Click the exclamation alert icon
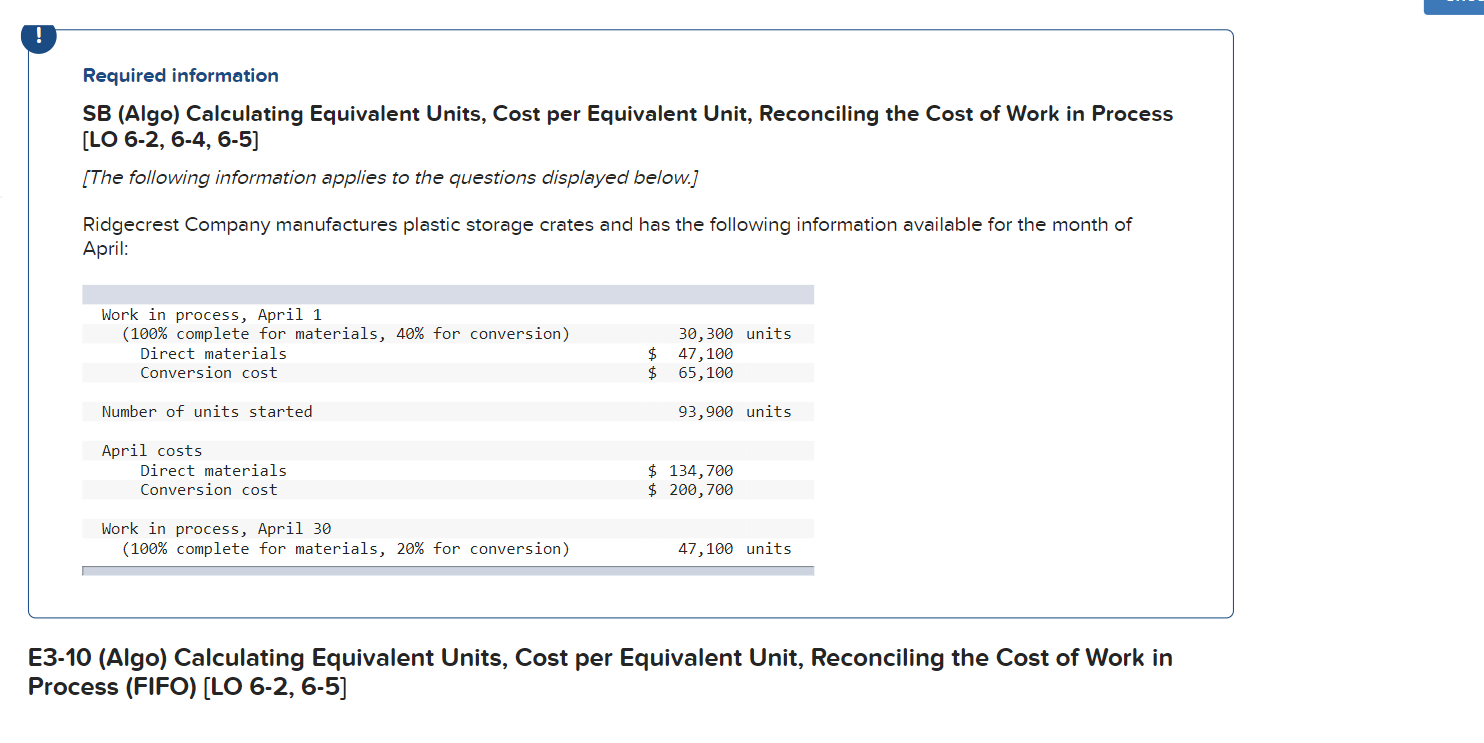The height and width of the screenshot is (743, 1484). [x=37, y=37]
